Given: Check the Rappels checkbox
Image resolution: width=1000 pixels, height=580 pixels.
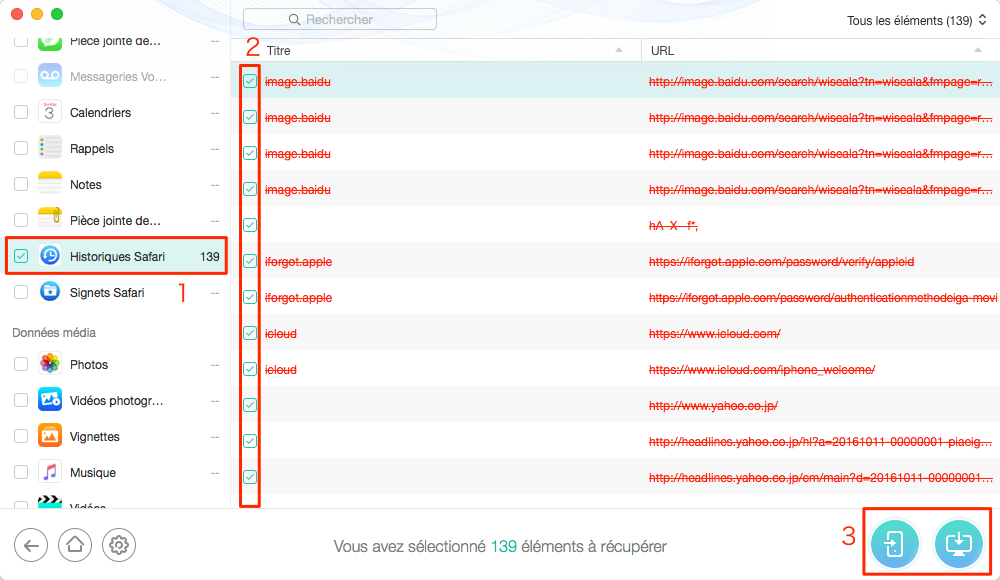Looking at the screenshot, I should click(x=21, y=148).
